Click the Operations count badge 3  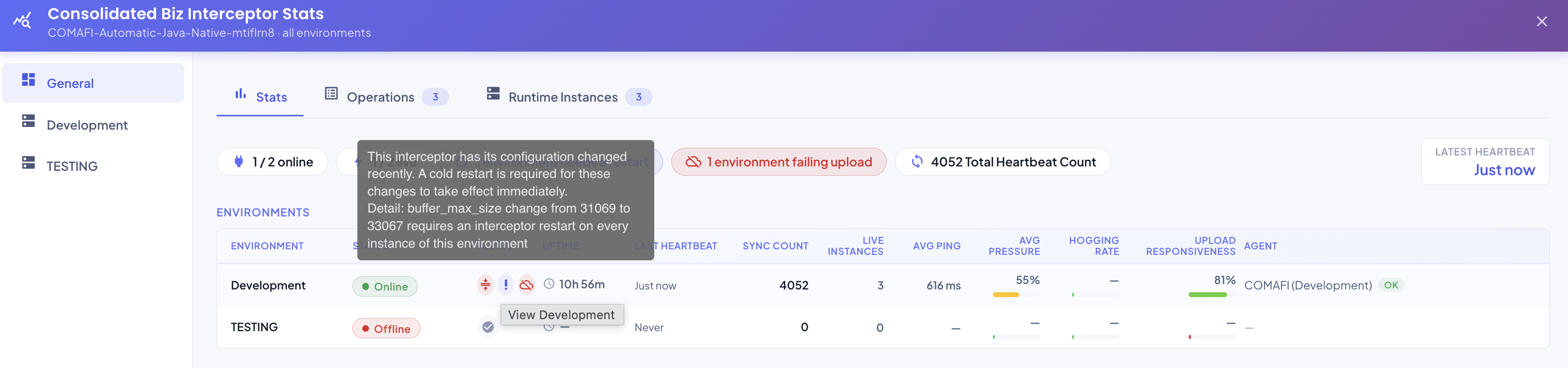(435, 97)
